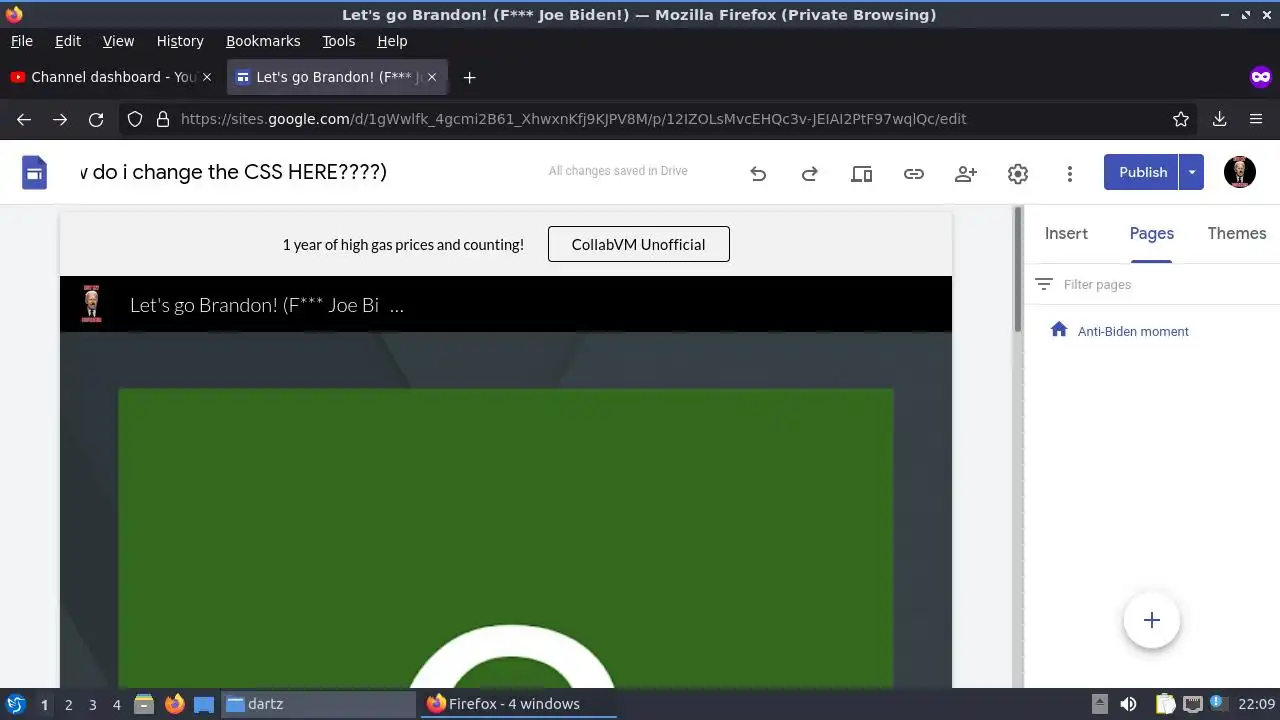Viewport: 1280px width, 720px height.
Task: Open the Publish dropdown arrow
Action: [1191, 172]
